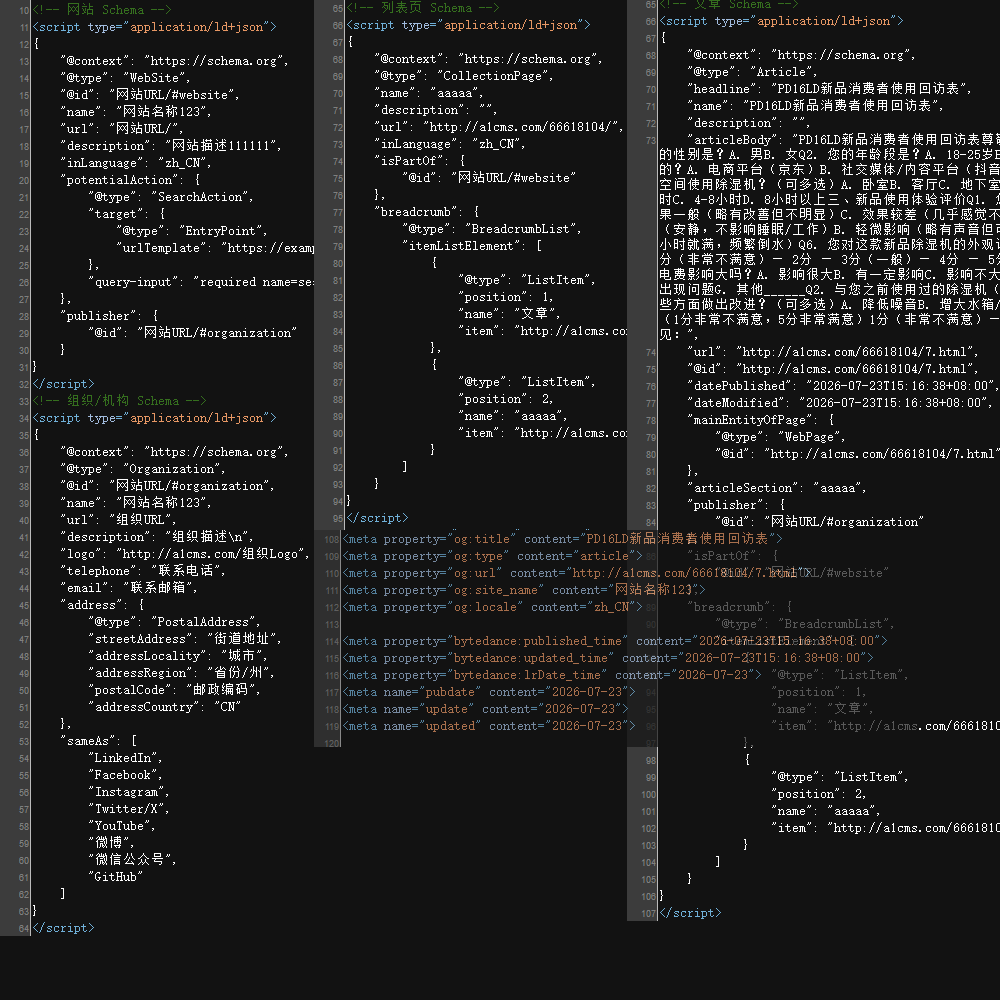Click the "target": { line
The height and width of the screenshot is (1000, 1000).
127,214
